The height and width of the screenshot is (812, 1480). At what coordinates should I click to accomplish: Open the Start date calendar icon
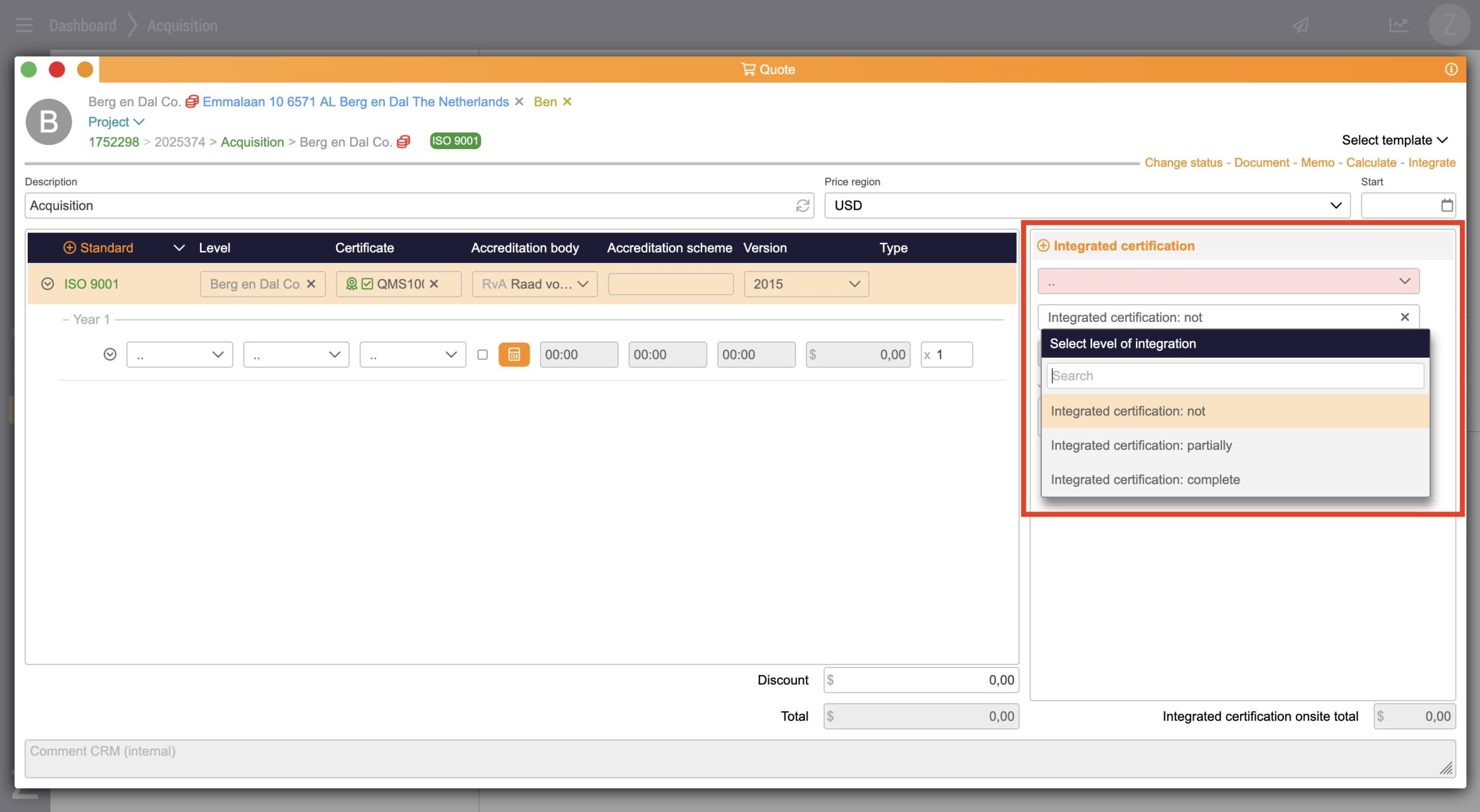[1446, 206]
